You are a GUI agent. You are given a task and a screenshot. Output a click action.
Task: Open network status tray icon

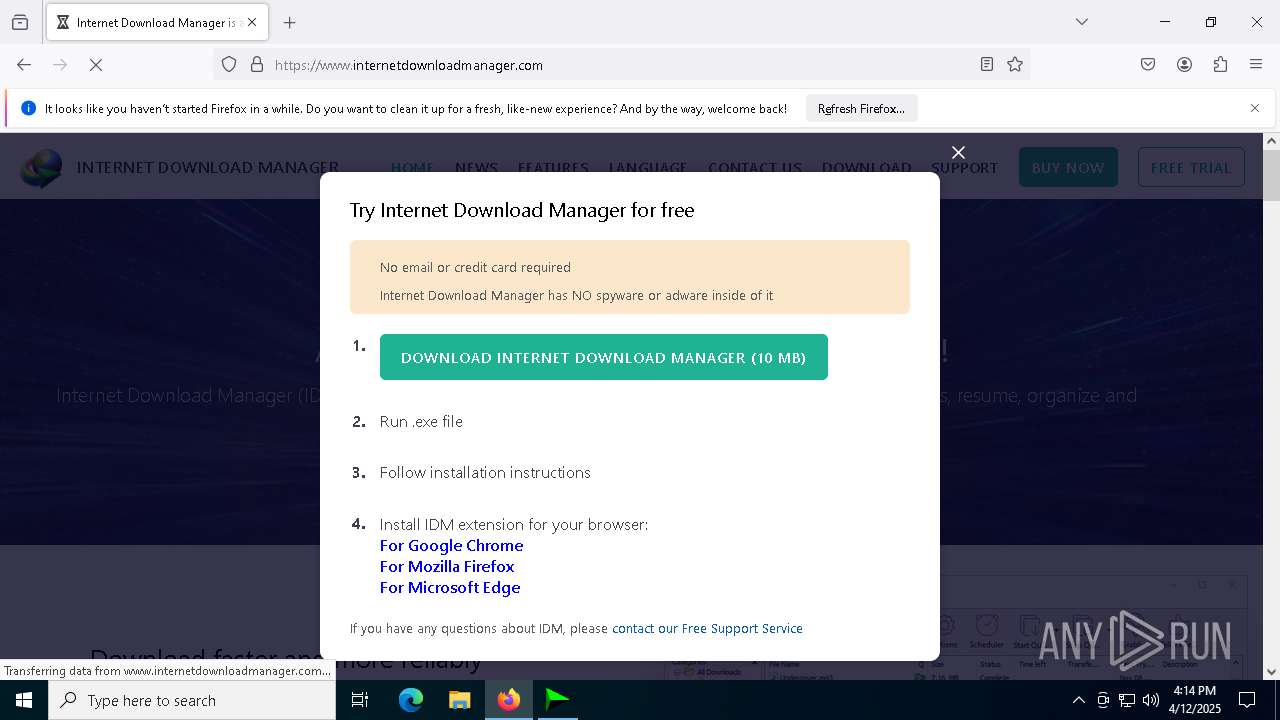(x=1127, y=700)
